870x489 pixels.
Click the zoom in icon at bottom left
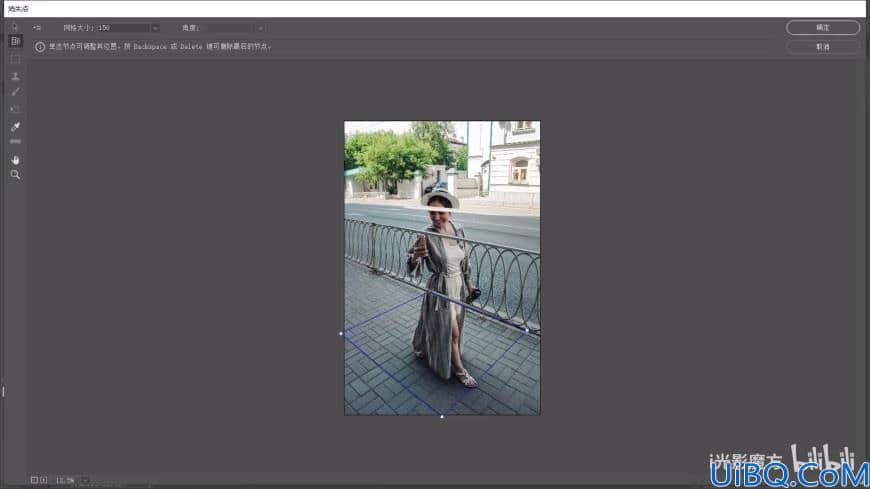click(x=43, y=480)
